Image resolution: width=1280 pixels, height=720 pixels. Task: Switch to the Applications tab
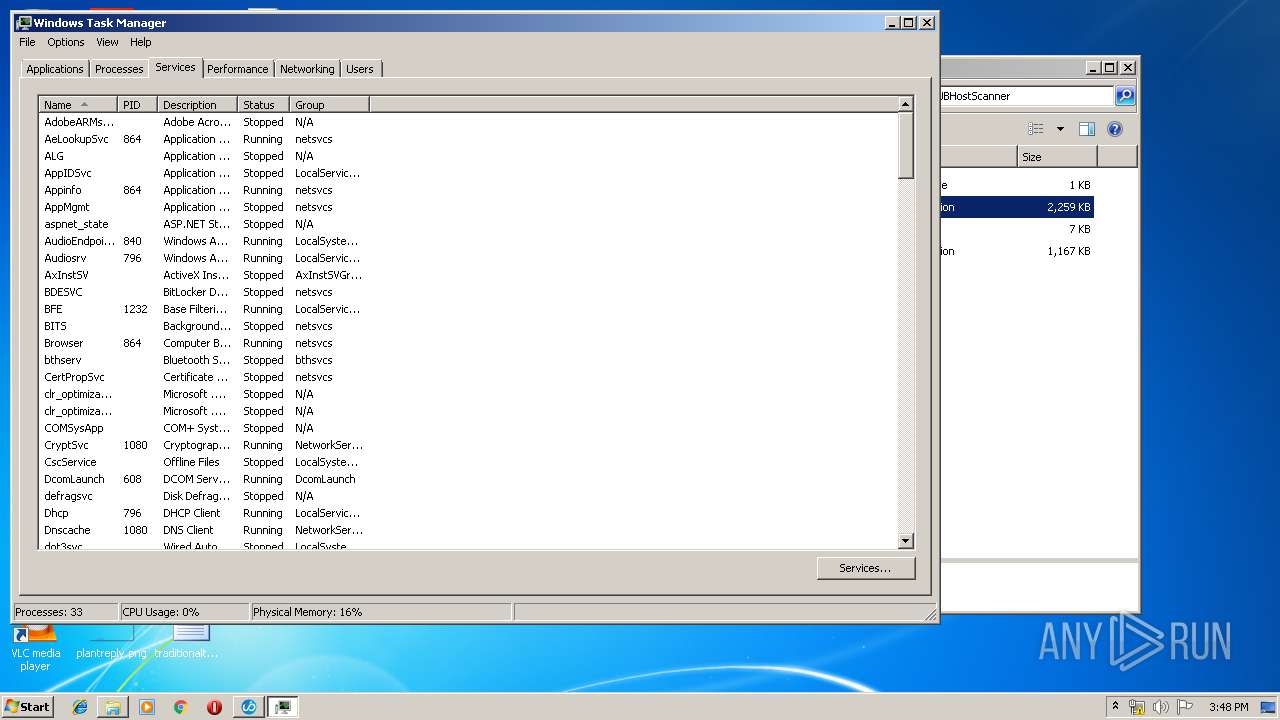click(x=55, y=69)
